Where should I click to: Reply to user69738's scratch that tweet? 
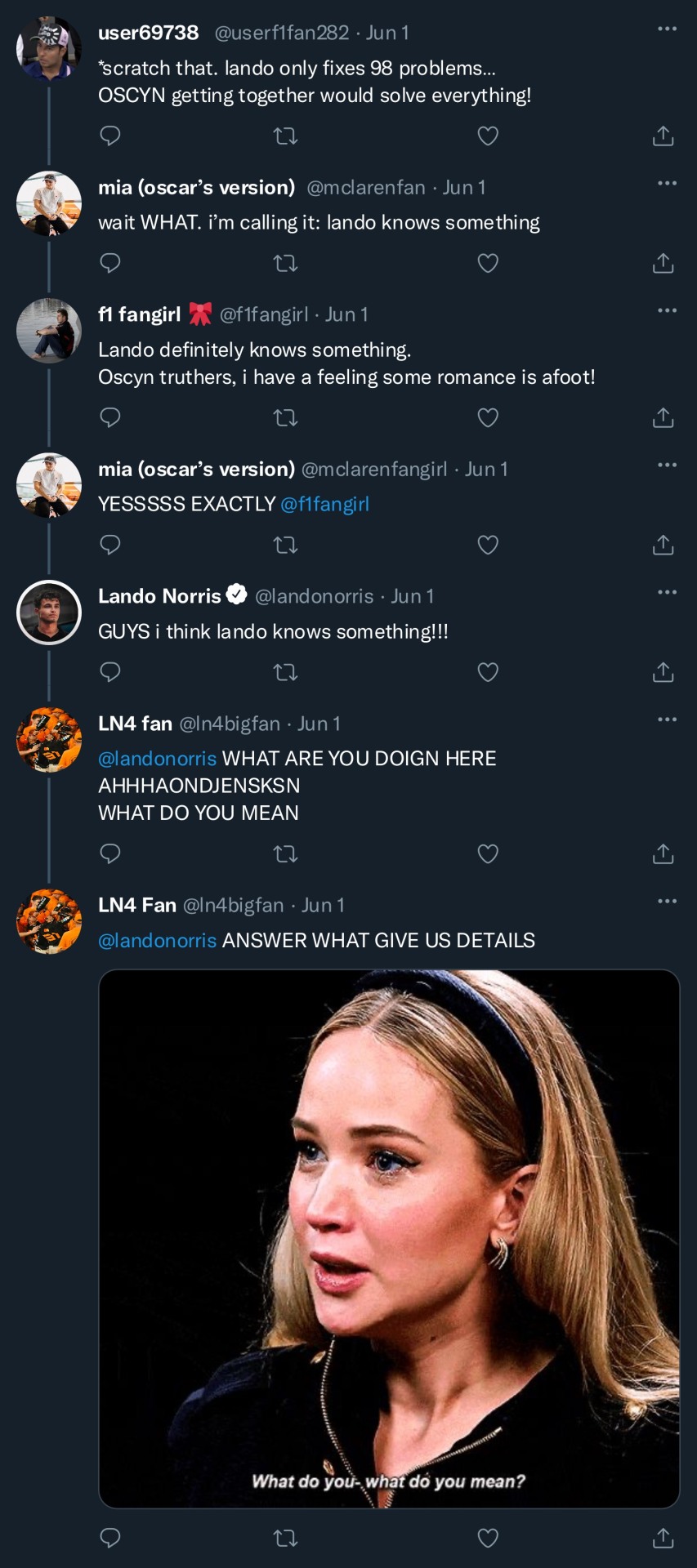[109, 136]
